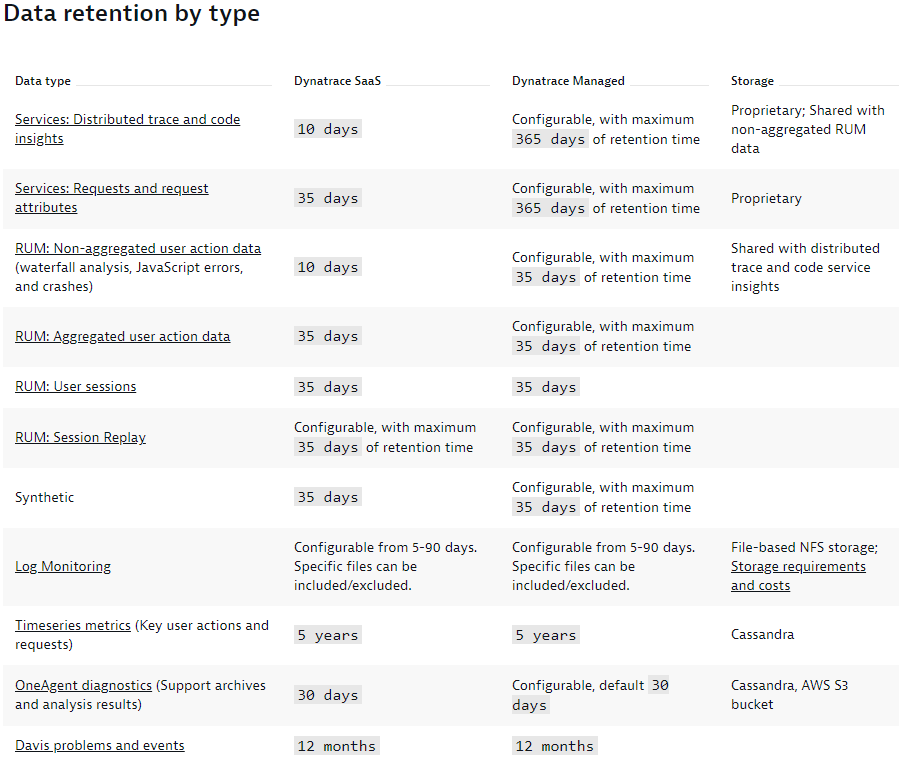Viewport: 901px width, 784px height.
Task: Open RUM: Aggregated user action data link
Action: point(122,337)
